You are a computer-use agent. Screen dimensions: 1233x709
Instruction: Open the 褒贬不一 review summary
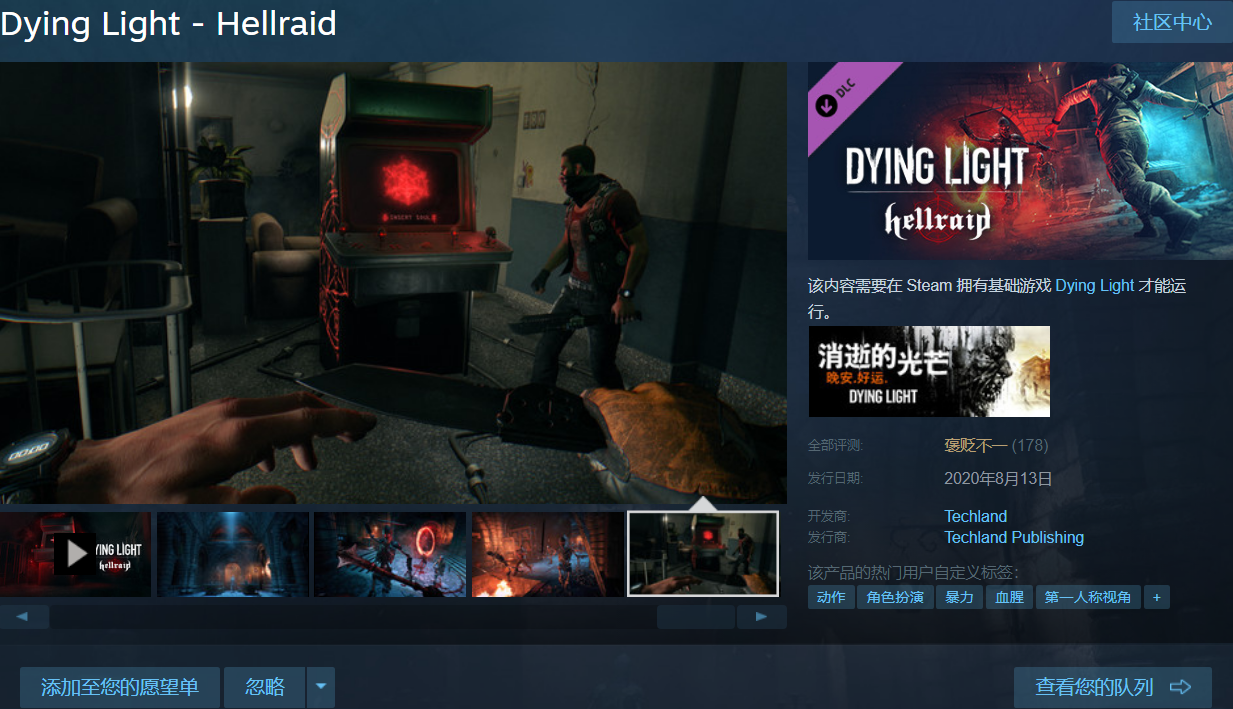coord(976,445)
